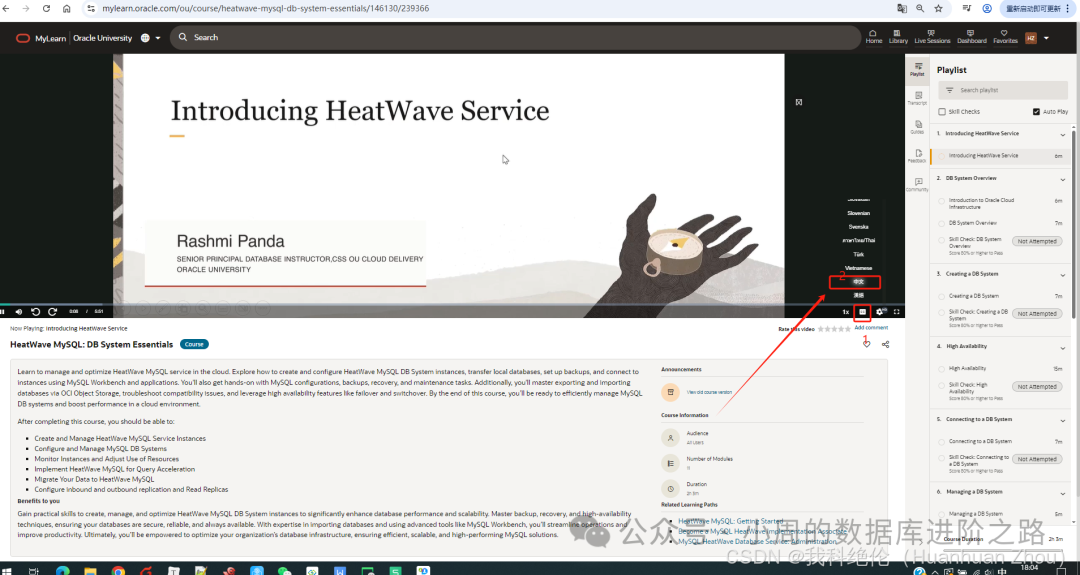This screenshot has width=1080, height=575.
Task: Open the Transcript side panel tab
Action: click(917, 98)
